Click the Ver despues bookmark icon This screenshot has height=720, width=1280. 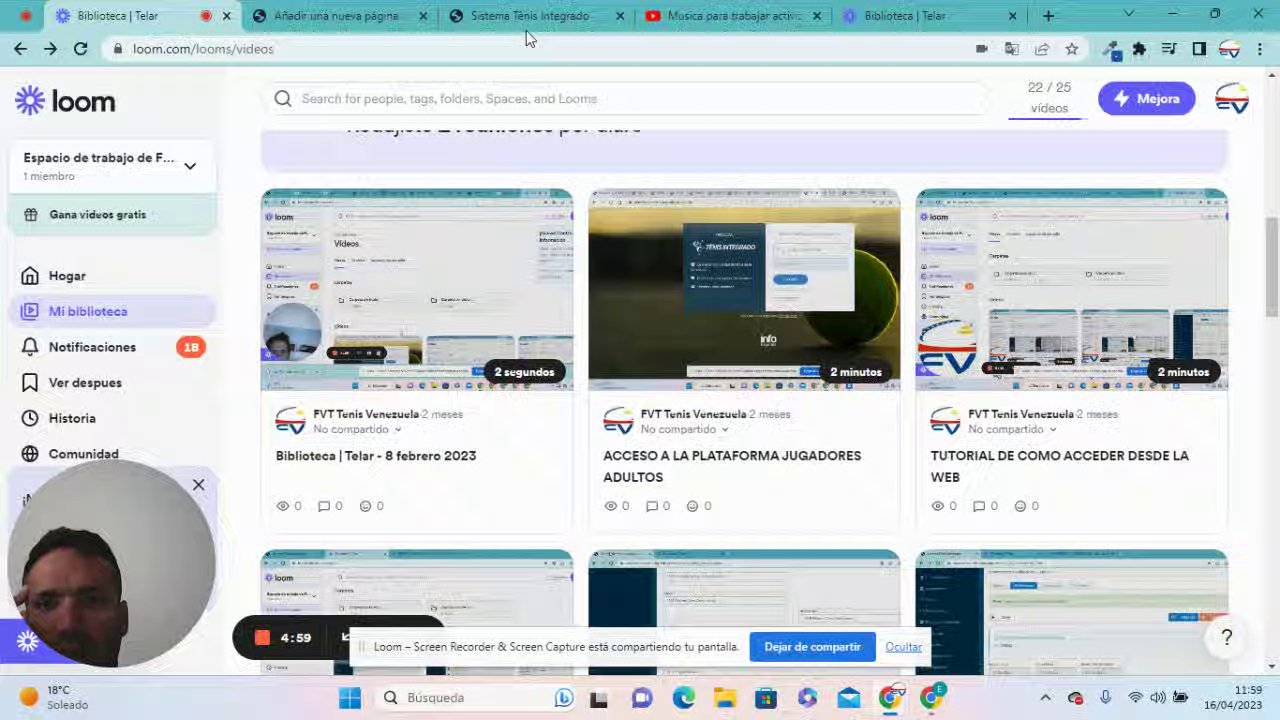tap(30, 383)
